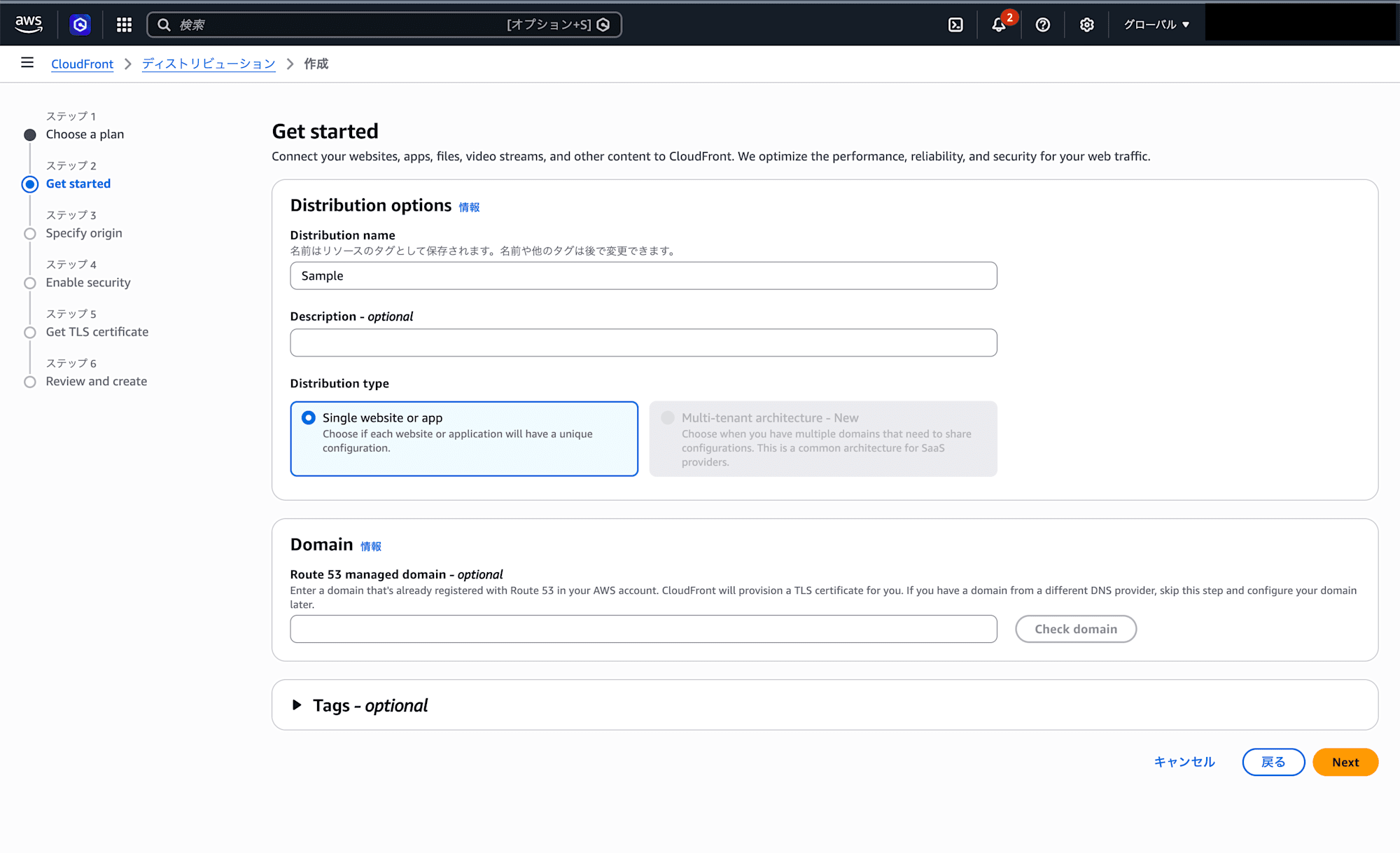The height and width of the screenshot is (853, 1400).
Task: Open the Domain 情報 link
Action: coord(371,546)
